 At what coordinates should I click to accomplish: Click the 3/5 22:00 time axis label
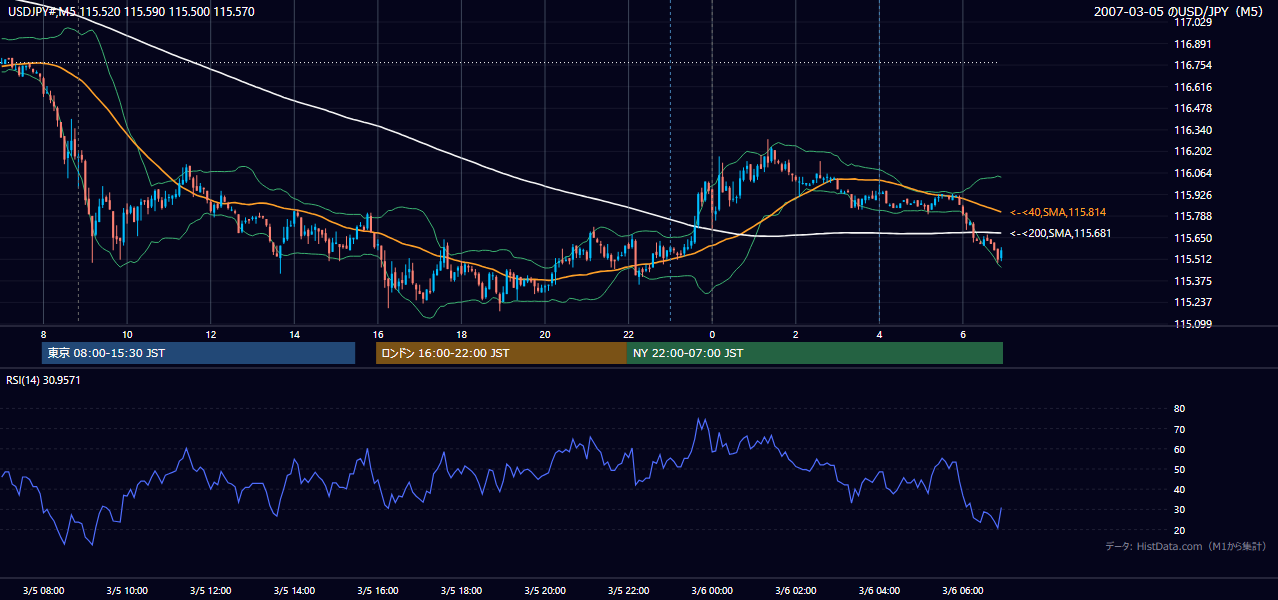[x=629, y=590]
